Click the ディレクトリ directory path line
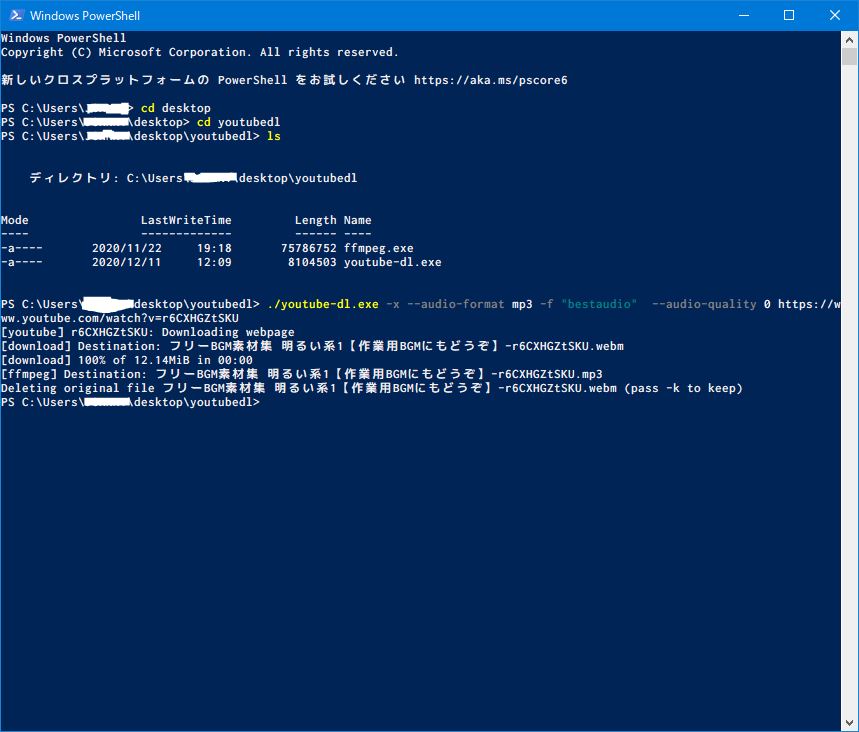This screenshot has width=859, height=732. pos(193,178)
